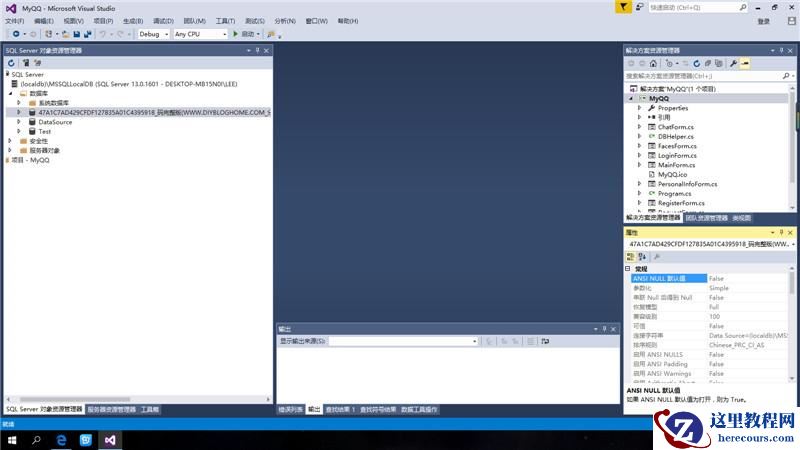
Task: Select DBHelper.cs in Solution Explorer
Action: pyautogui.click(x=676, y=137)
